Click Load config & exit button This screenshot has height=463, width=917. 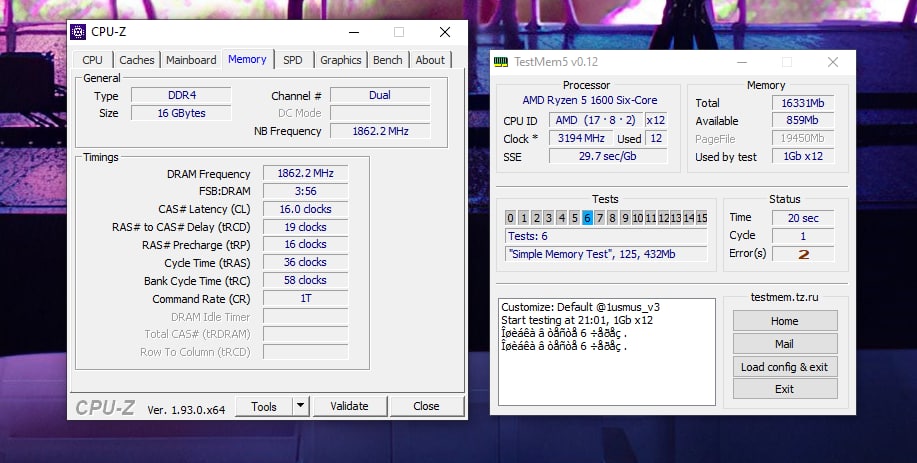pos(785,367)
